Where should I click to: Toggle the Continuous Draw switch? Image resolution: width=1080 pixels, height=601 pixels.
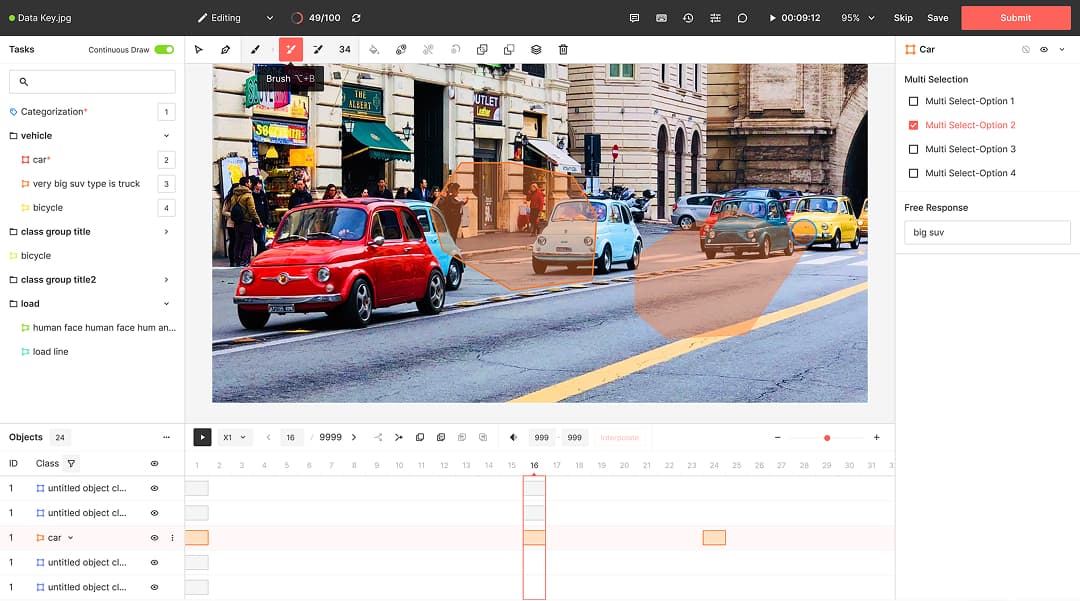pyautogui.click(x=164, y=49)
